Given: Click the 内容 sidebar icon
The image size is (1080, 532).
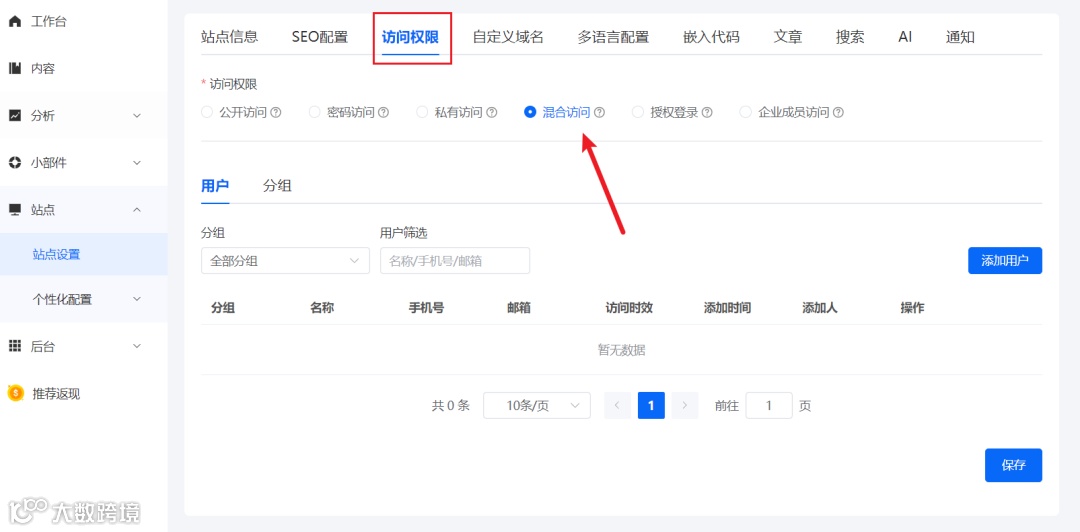Looking at the screenshot, I should point(14,68).
